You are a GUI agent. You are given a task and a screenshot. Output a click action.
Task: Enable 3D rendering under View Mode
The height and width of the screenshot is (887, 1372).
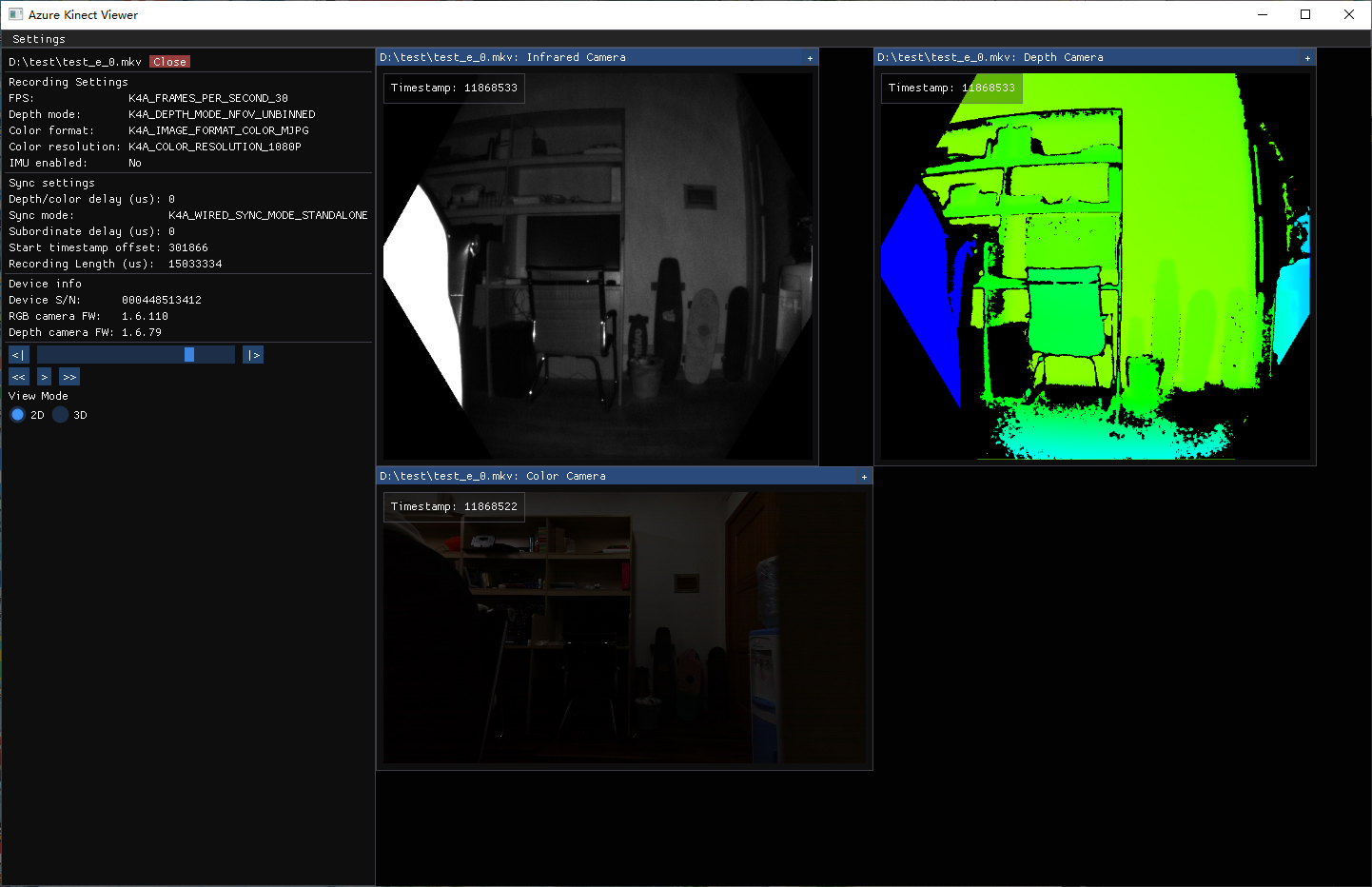(x=60, y=414)
